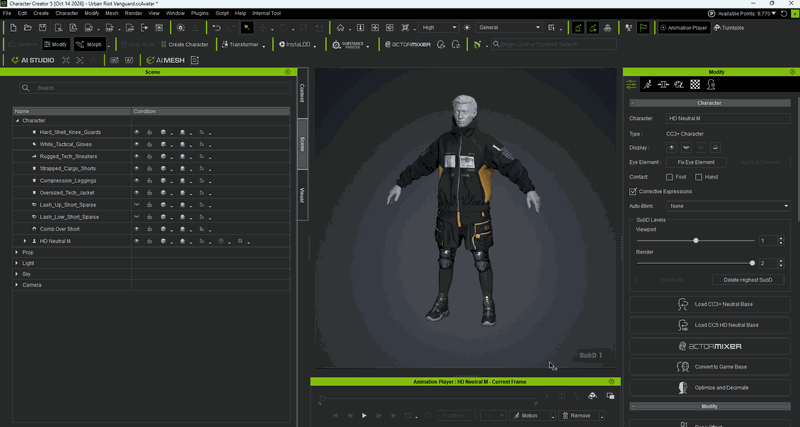Click the Render SubD level slider handle

752,263
